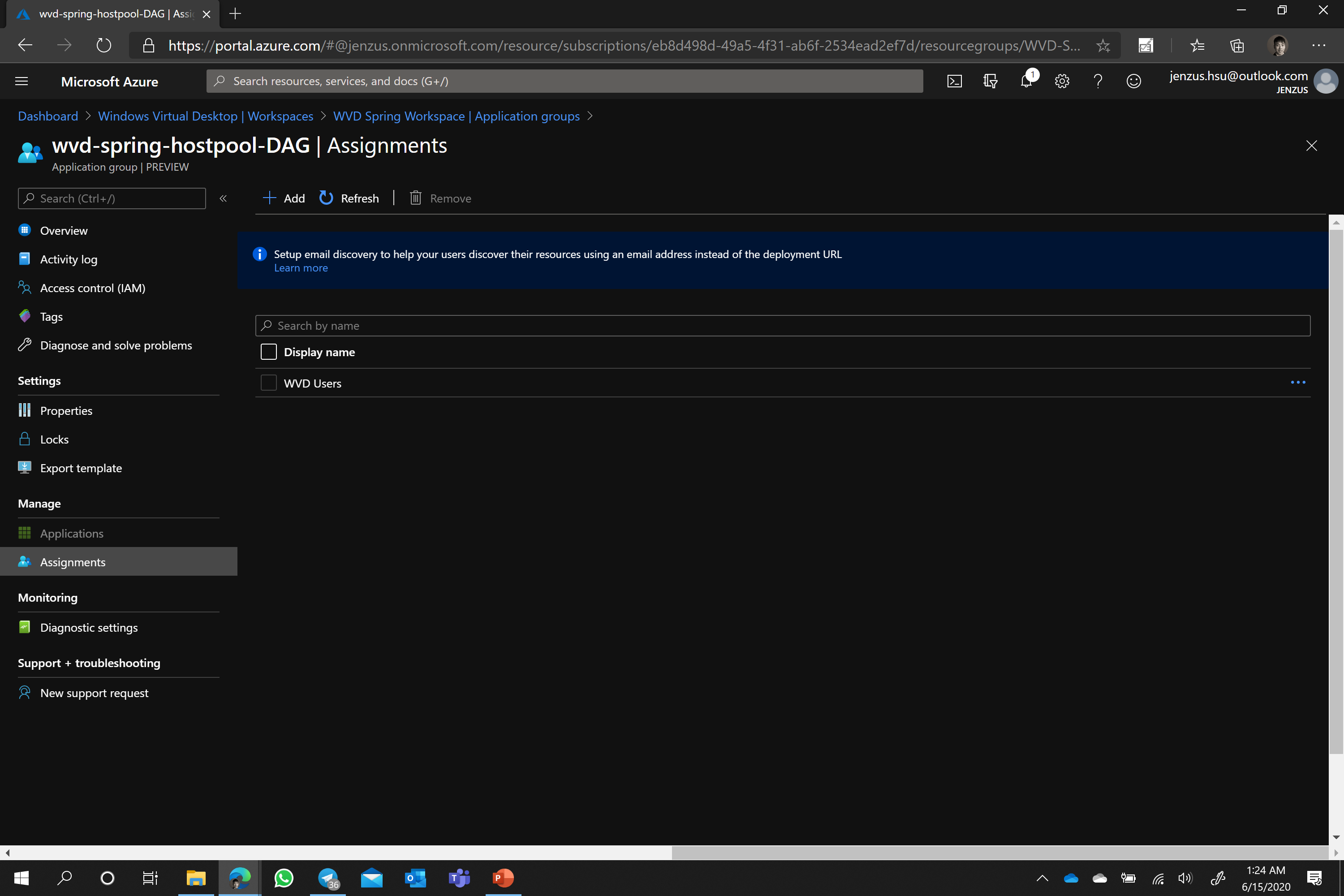Viewport: 1344px width, 896px height.
Task: Click the vertical scrollbar down arrow
Action: pos(1336,837)
